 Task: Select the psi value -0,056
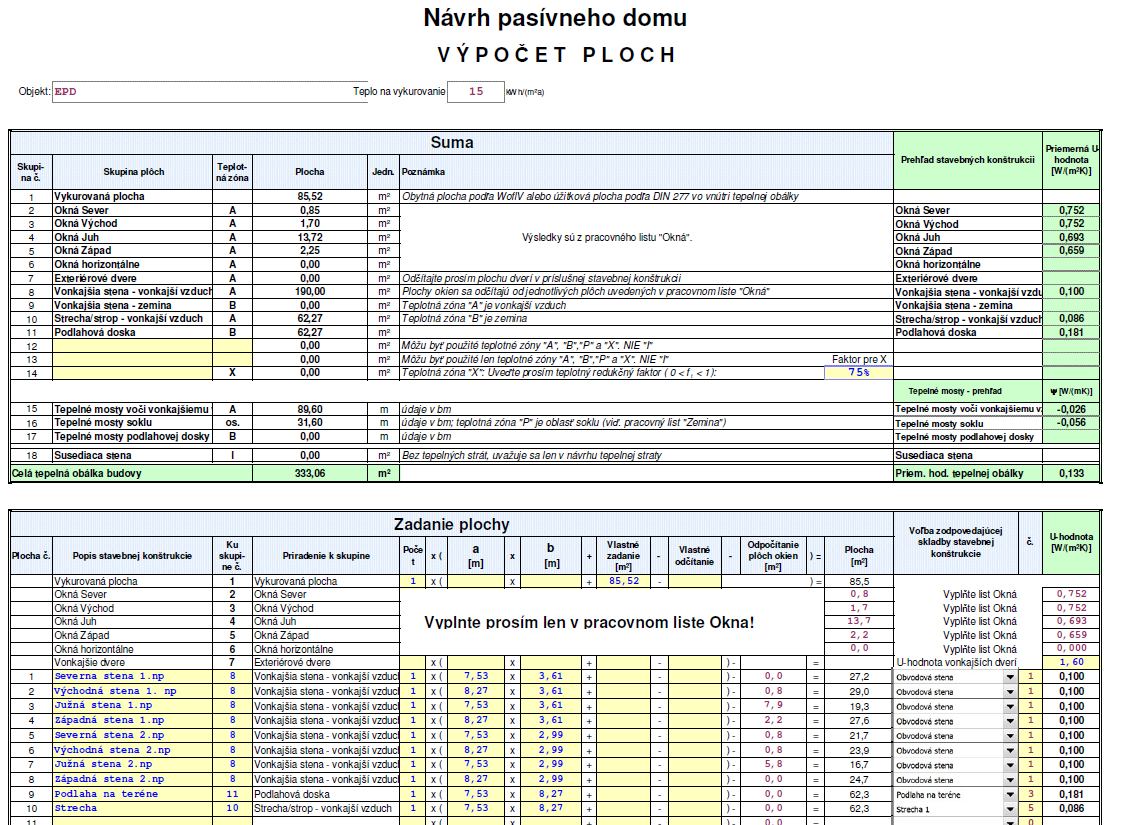1071,423
